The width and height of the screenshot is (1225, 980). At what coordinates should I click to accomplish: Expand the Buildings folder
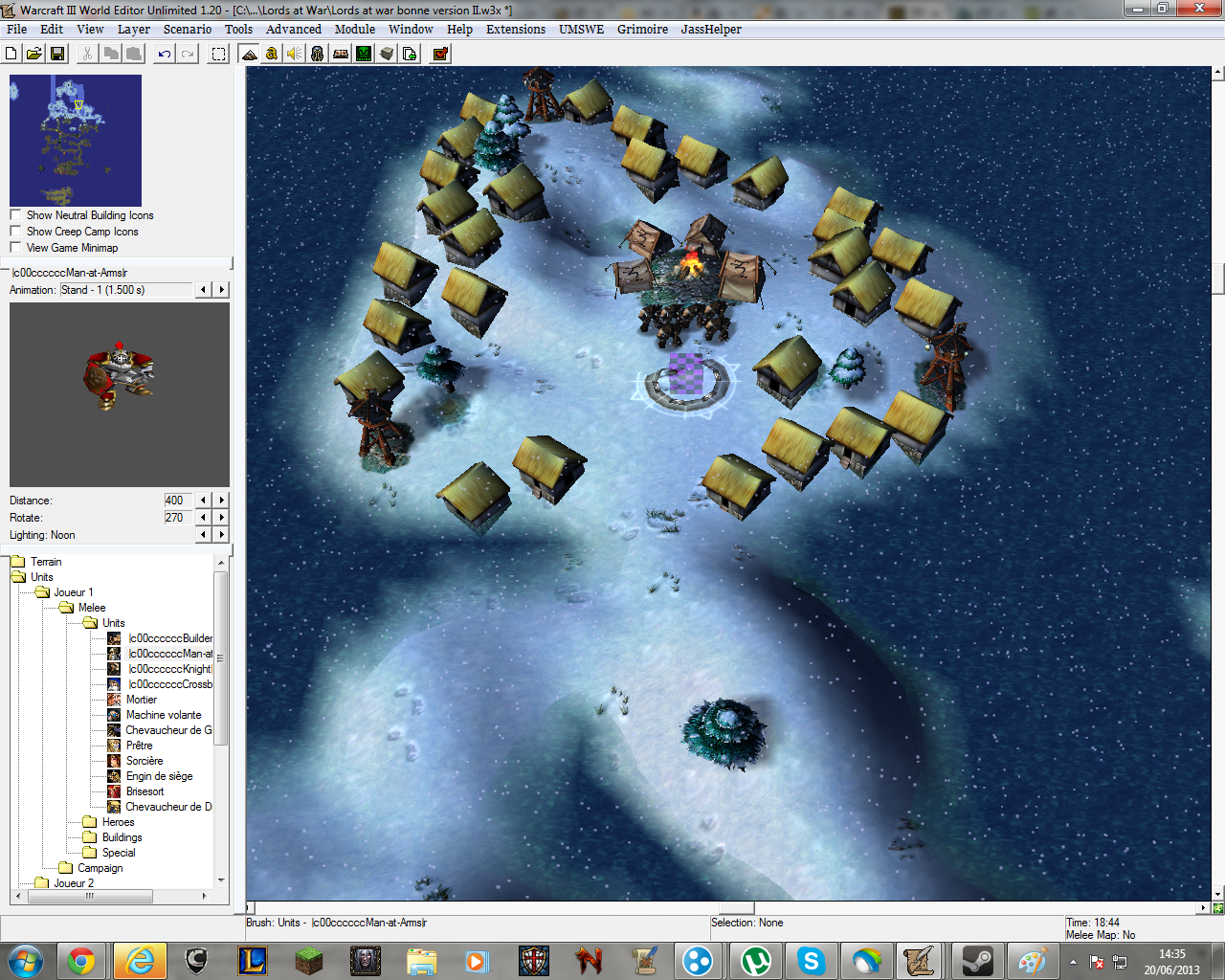point(90,837)
